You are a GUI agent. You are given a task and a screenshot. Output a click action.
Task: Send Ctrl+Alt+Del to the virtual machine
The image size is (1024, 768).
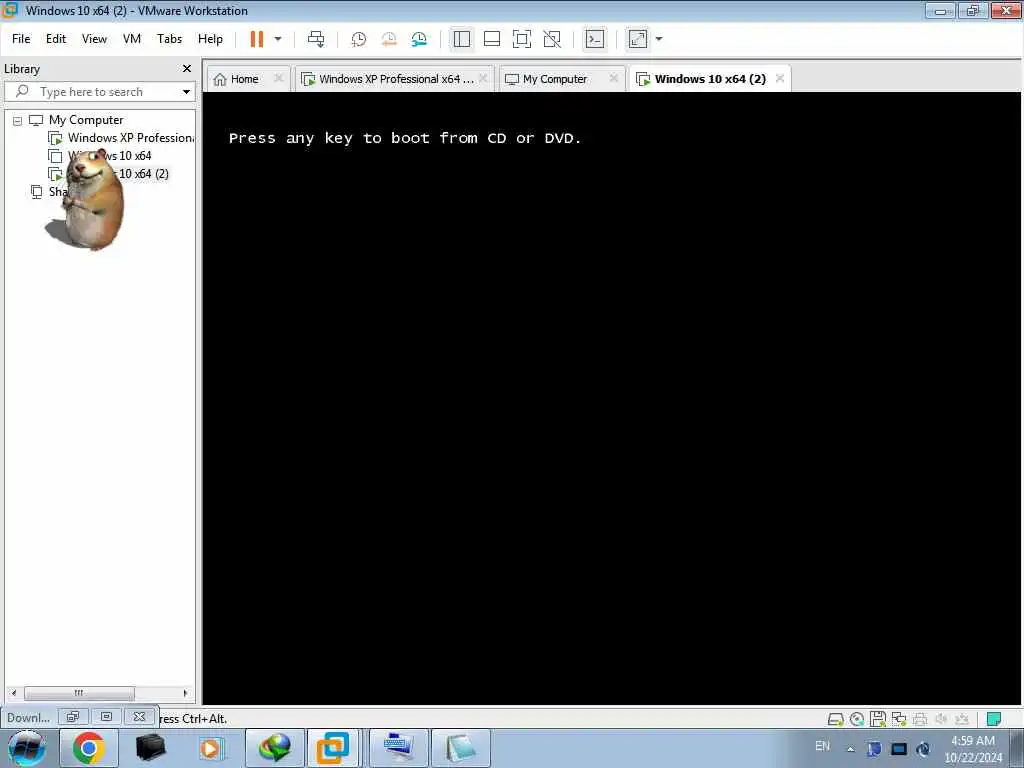click(316, 39)
